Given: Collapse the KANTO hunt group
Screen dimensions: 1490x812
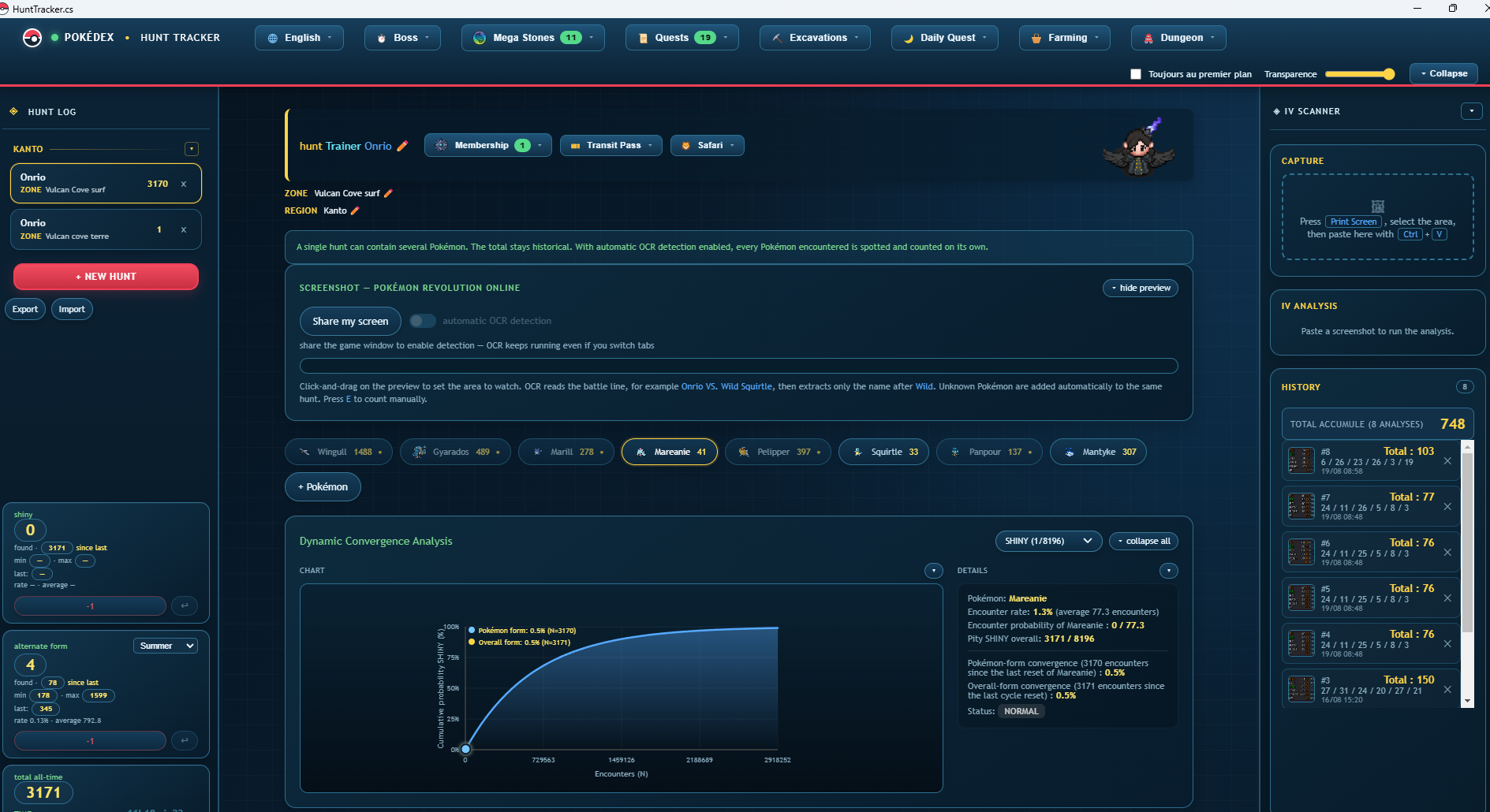Looking at the screenshot, I should [191, 149].
